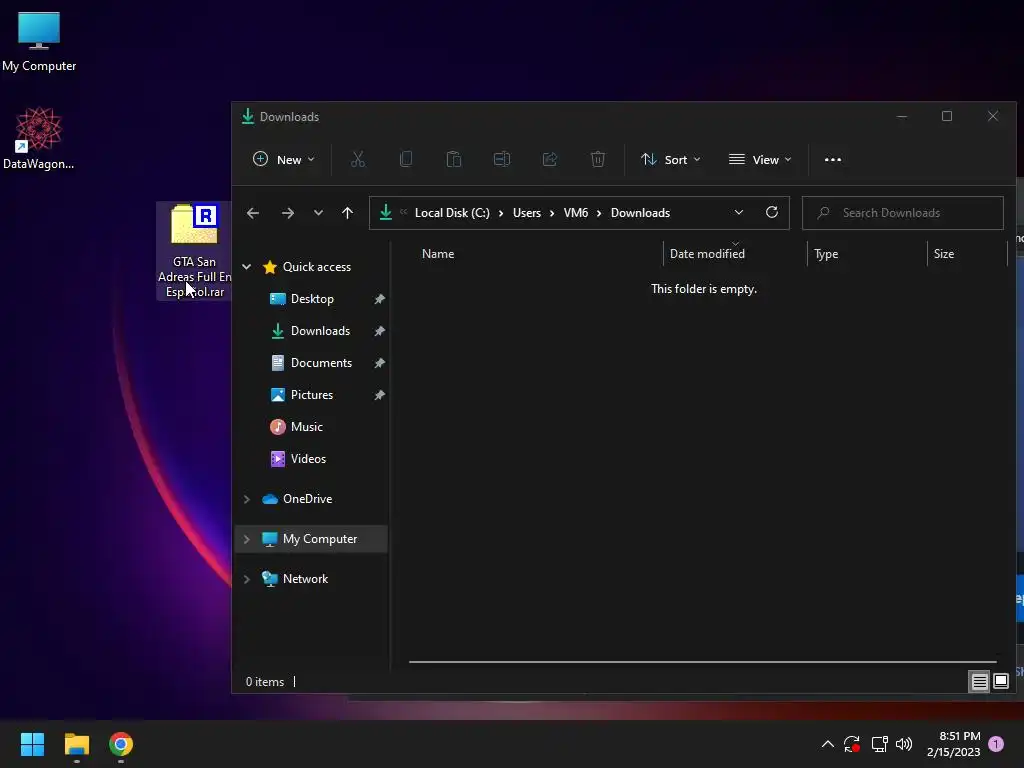Click the pin icon next to Desktop
Screen dimensions: 1024x768
[x=379, y=299]
